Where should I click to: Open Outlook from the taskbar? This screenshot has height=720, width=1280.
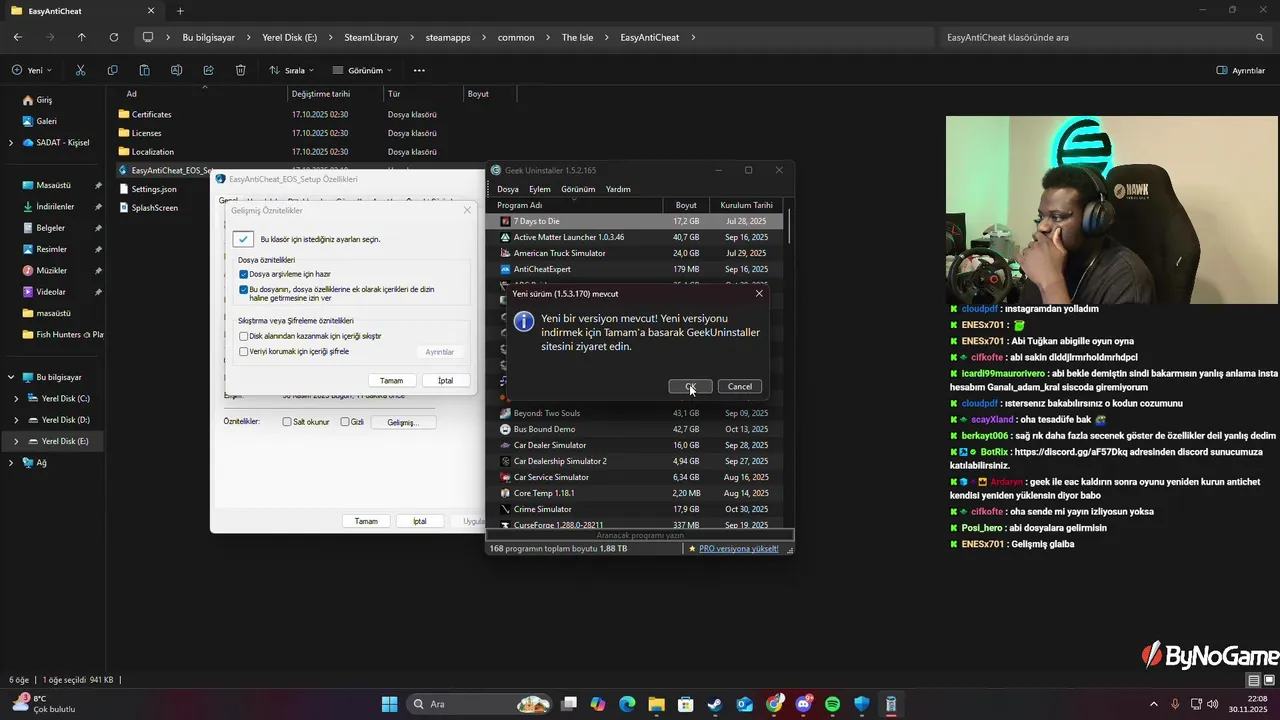[x=745, y=704]
